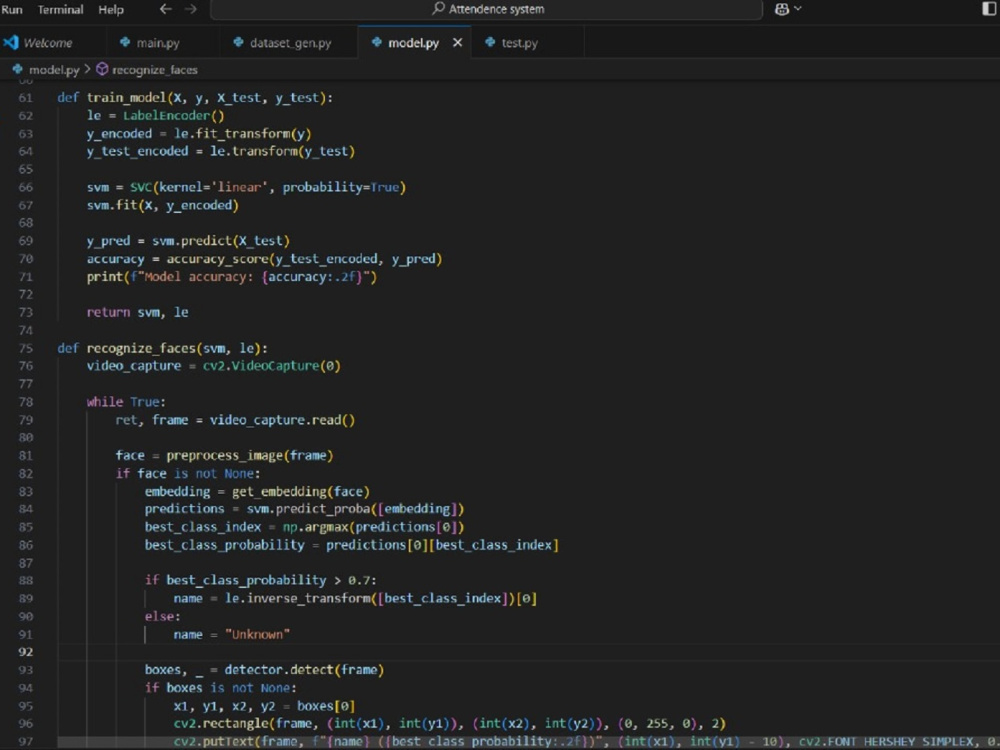Click accuracy_score on line 70

217,259
